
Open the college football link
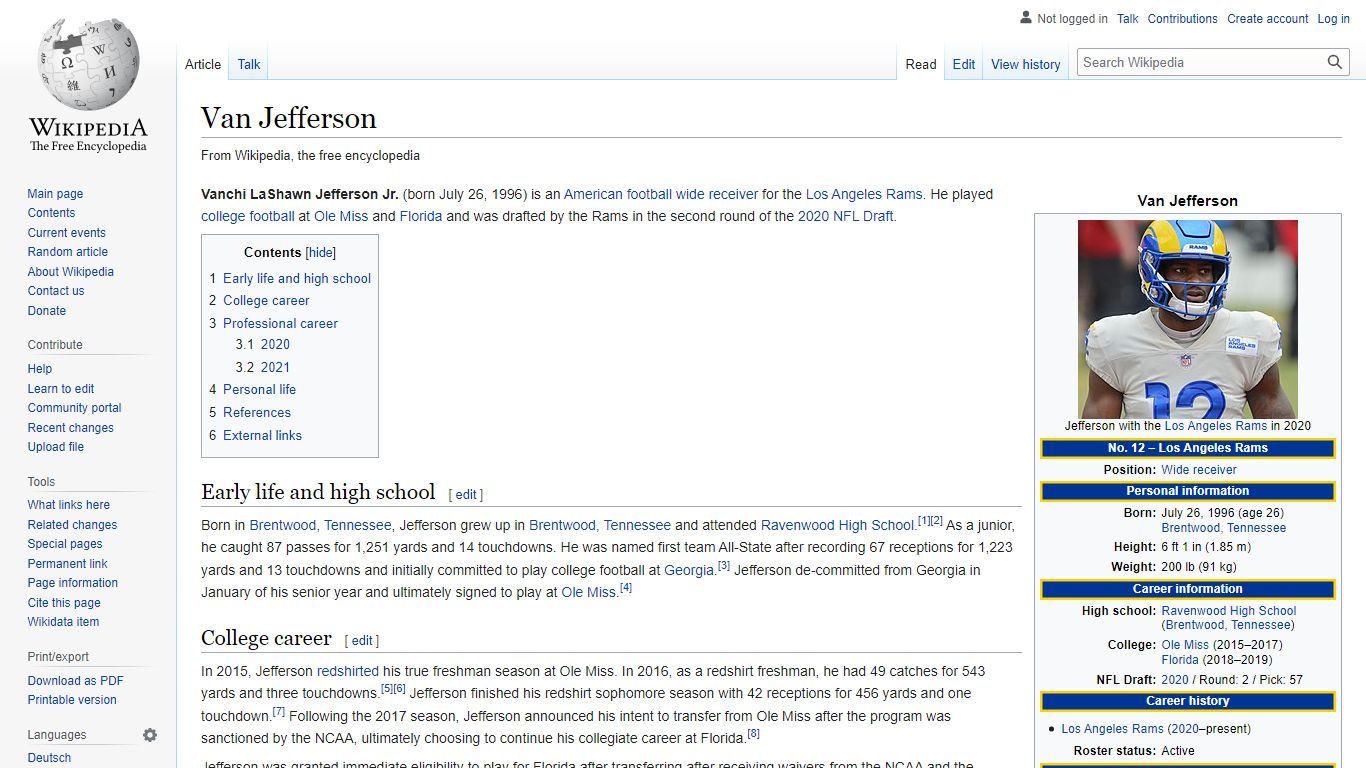pos(248,216)
